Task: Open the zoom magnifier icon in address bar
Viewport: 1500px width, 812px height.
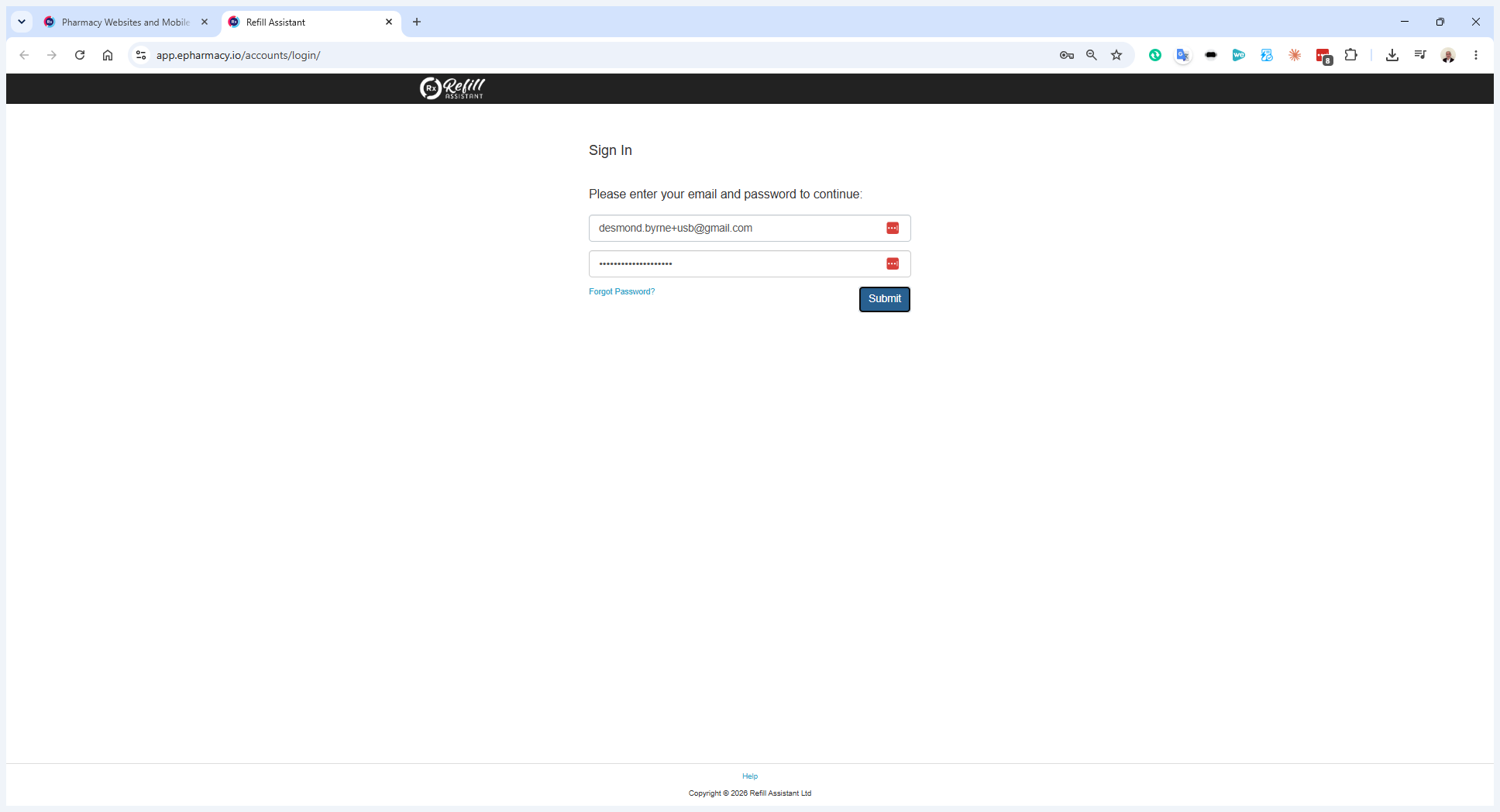Action: click(x=1092, y=55)
